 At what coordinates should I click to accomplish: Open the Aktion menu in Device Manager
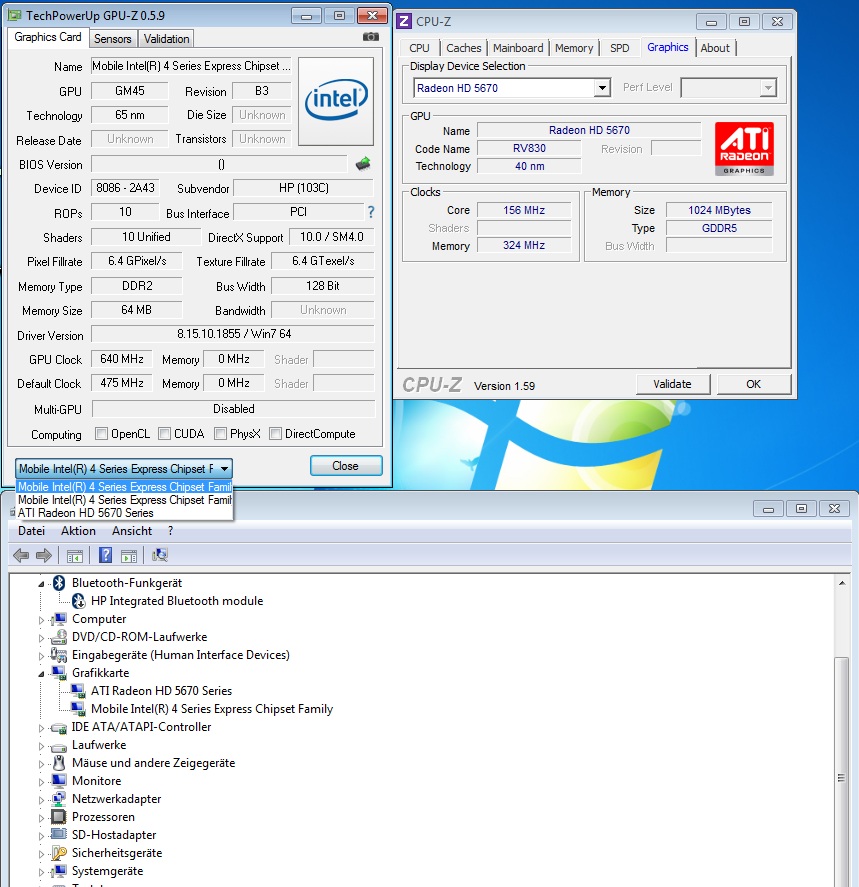coord(78,531)
